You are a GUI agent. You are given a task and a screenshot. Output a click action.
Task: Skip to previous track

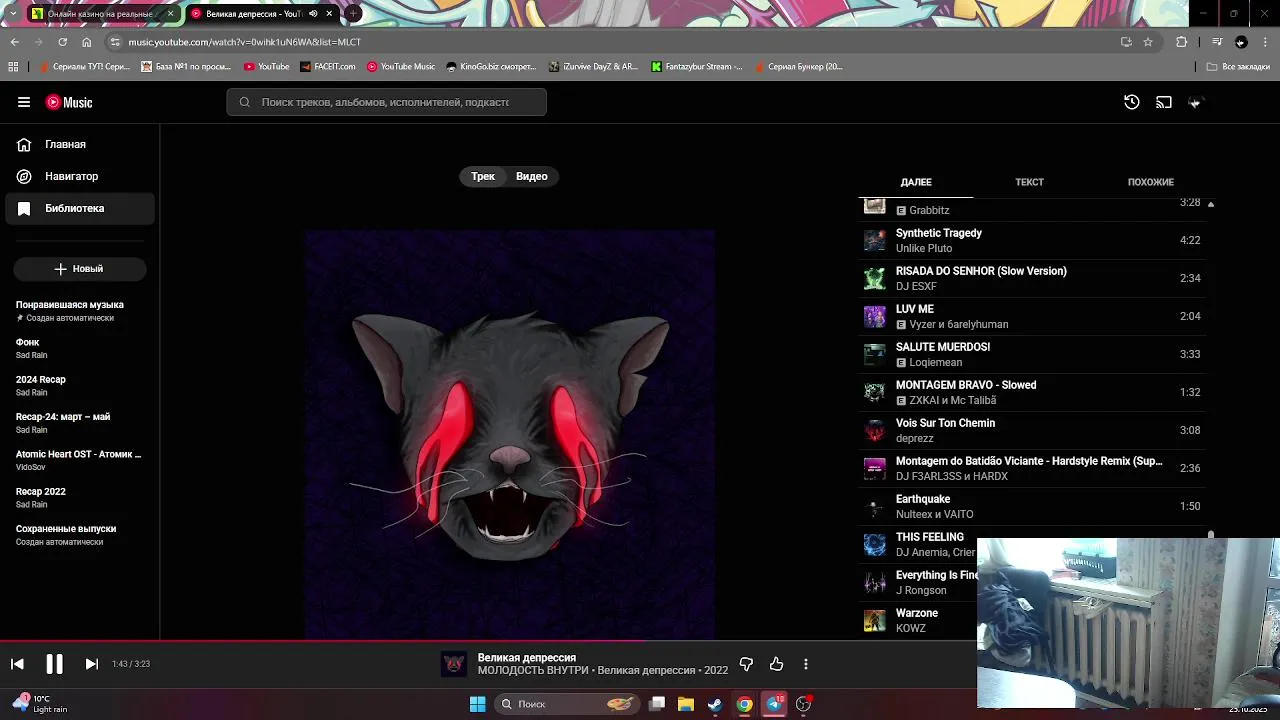[x=17, y=664]
